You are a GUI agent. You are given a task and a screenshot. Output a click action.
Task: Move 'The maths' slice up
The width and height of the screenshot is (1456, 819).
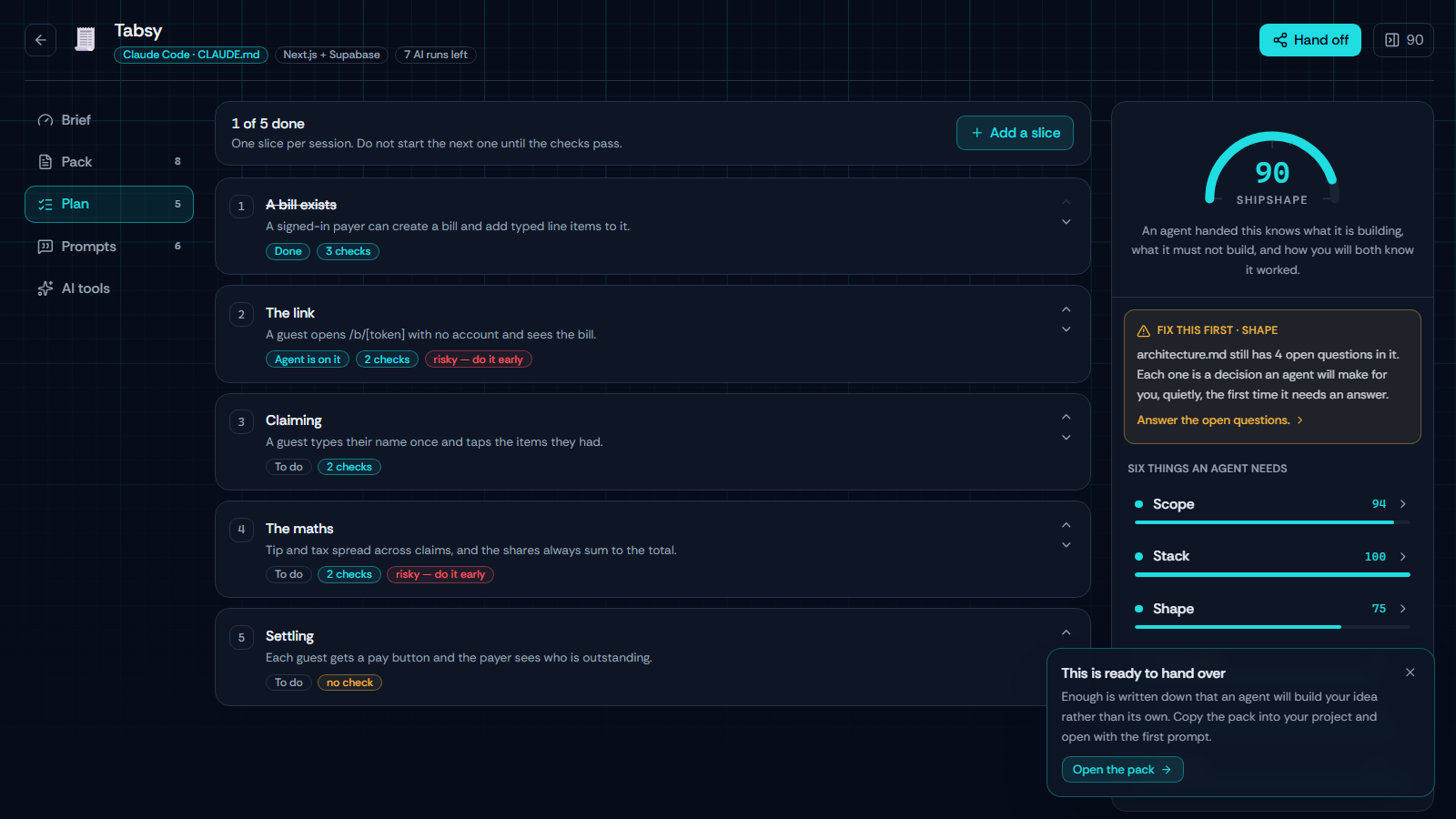pos(1066,525)
